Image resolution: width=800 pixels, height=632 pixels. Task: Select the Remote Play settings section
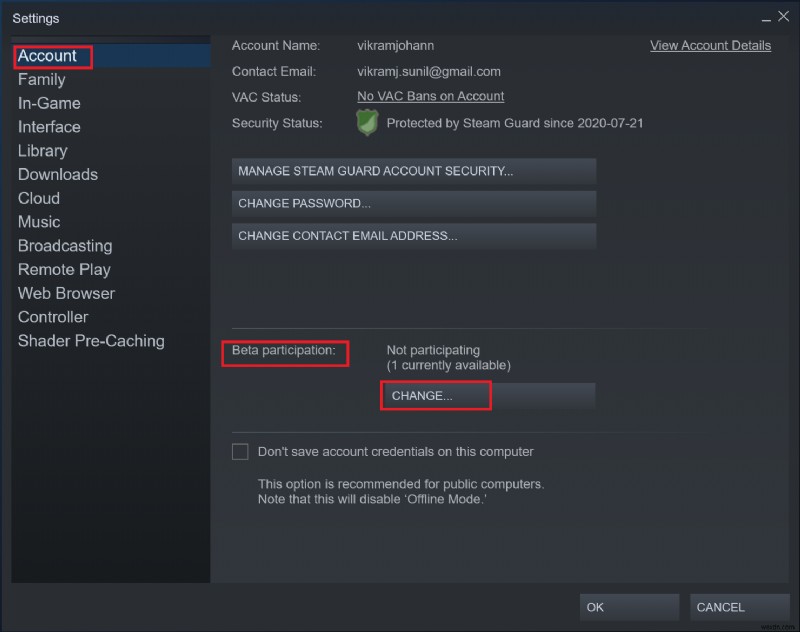coord(63,269)
